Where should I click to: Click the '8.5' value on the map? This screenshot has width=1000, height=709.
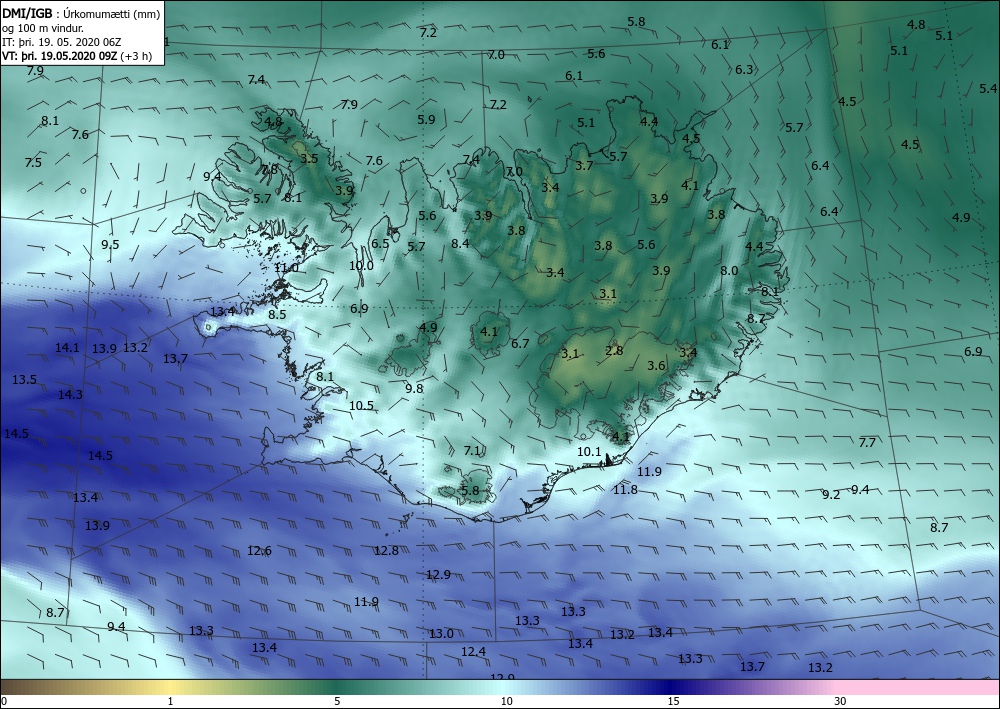[x=277, y=314]
